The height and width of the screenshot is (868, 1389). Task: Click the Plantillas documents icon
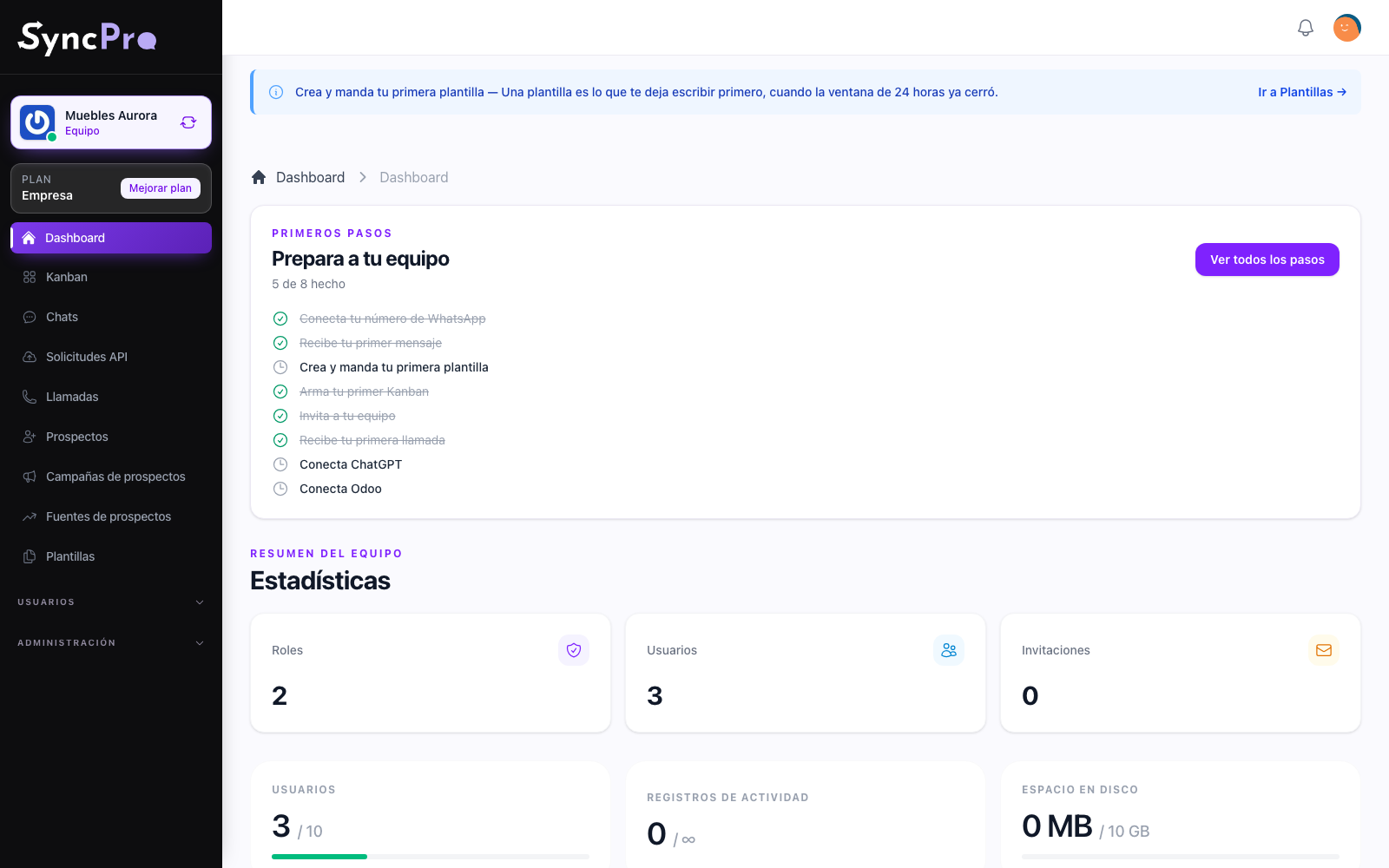pos(30,556)
